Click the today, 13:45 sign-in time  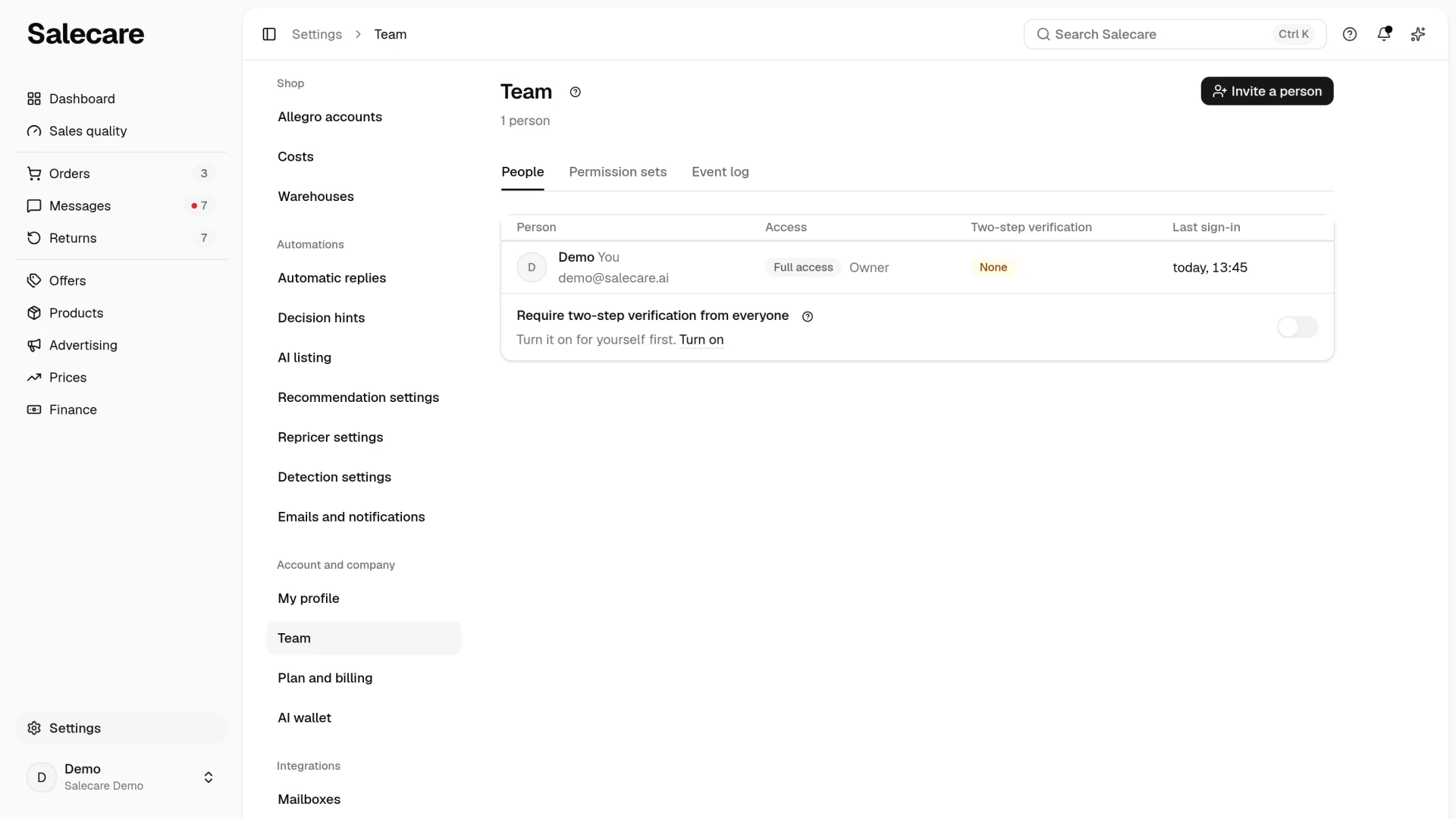pos(1210,268)
